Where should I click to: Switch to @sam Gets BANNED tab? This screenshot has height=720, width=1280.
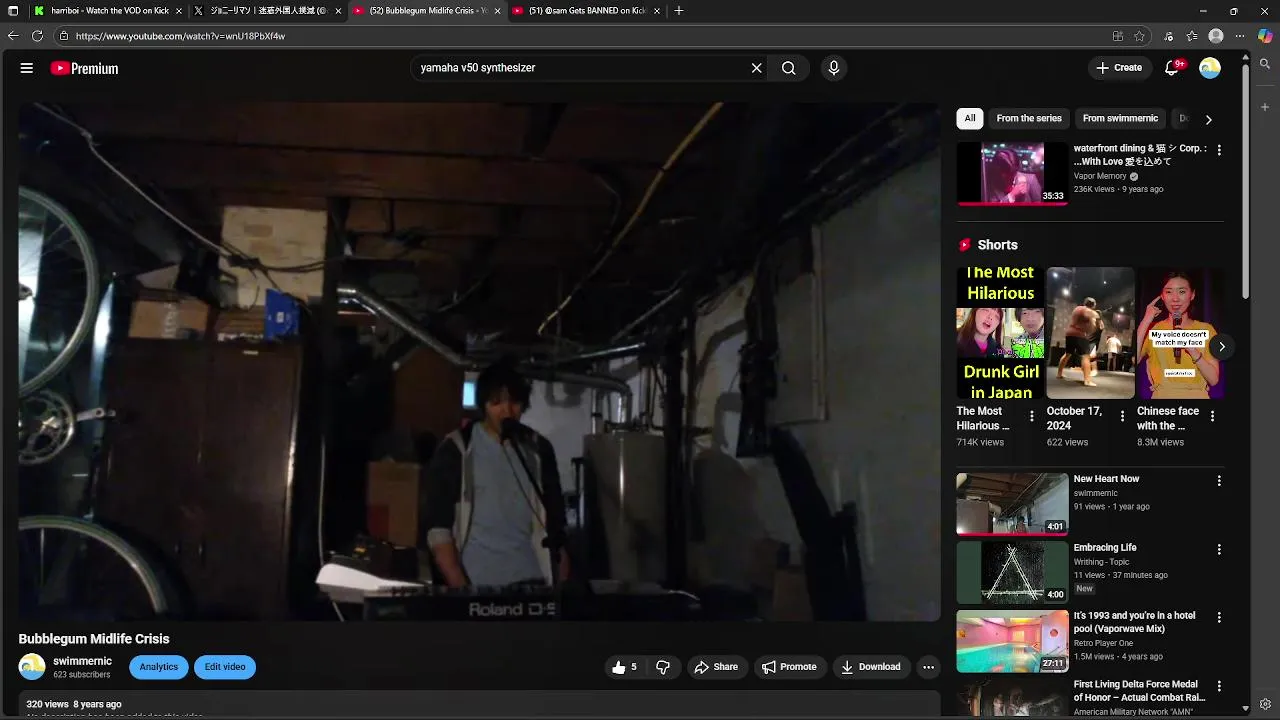click(586, 11)
